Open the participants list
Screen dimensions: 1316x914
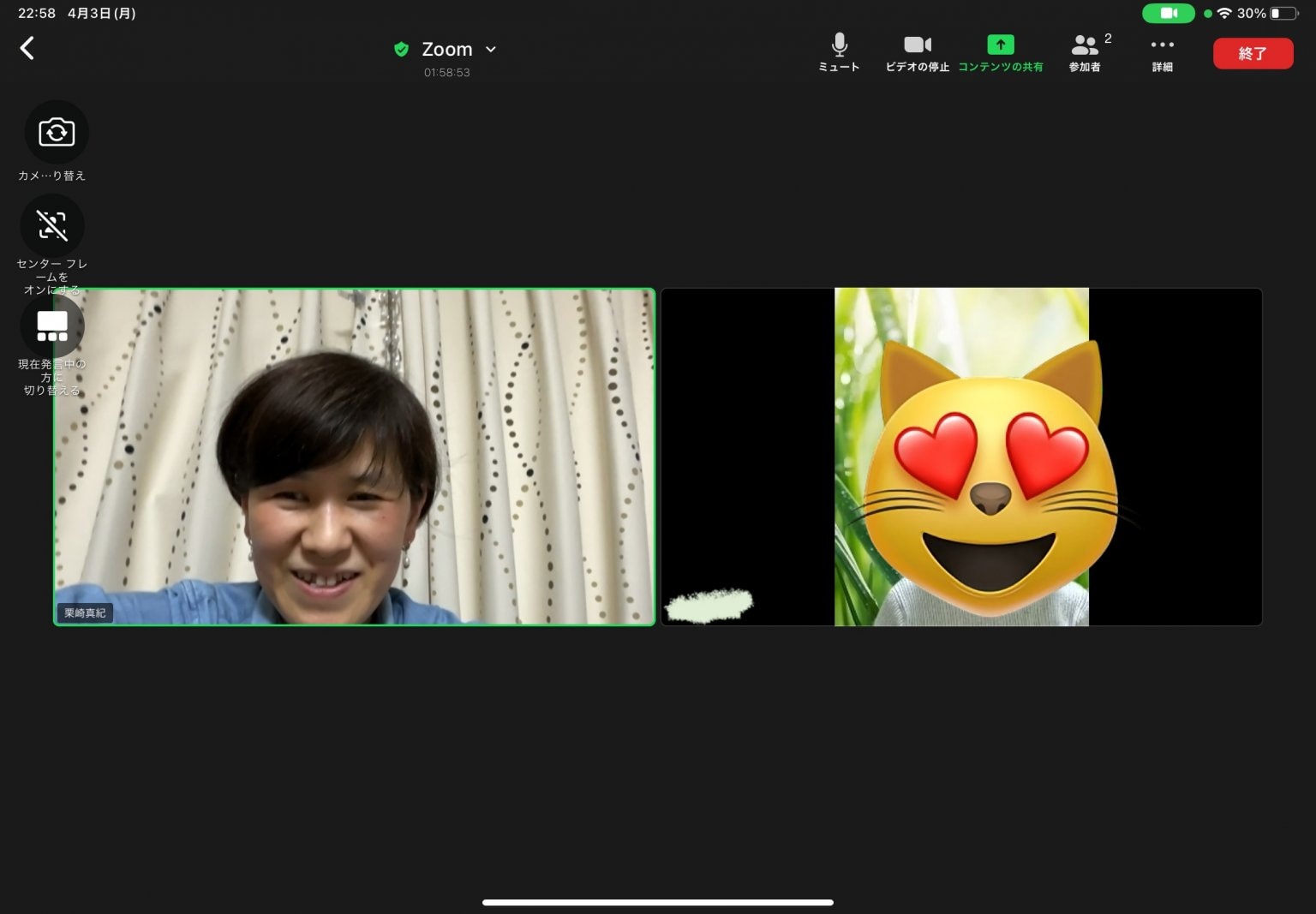click(1086, 52)
